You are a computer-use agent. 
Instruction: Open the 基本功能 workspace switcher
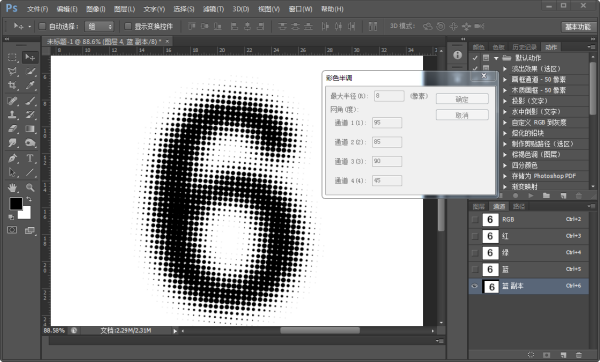coord(578,26)
